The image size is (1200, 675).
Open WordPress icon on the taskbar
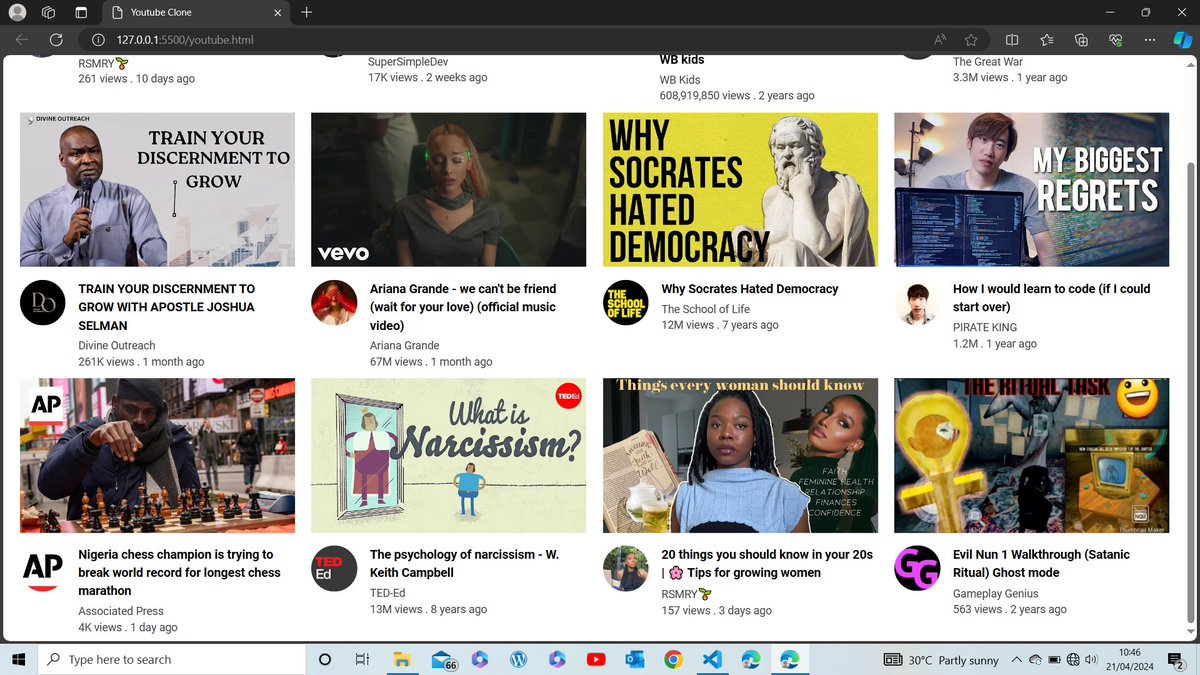(518, 660)
